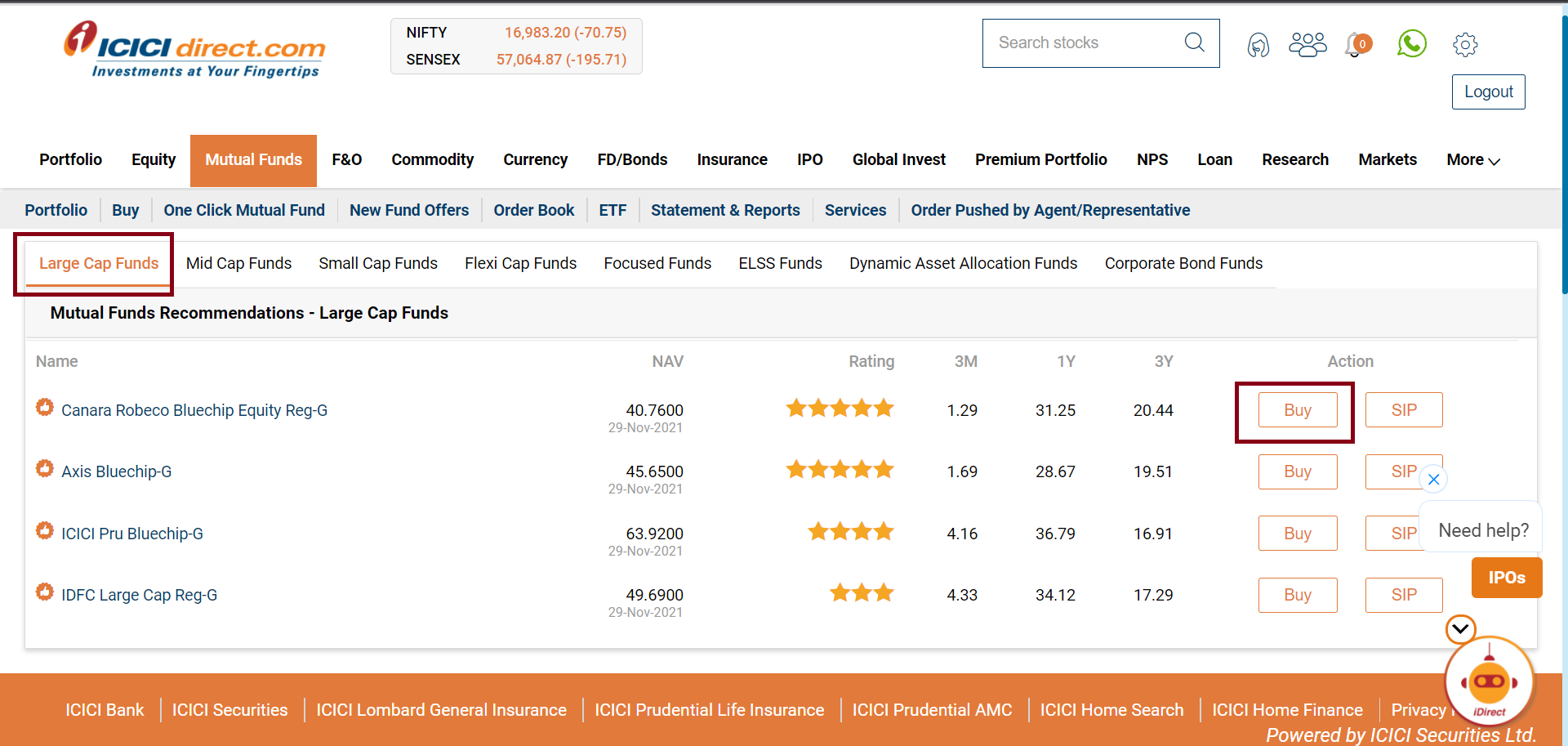Buy Canara Robeco Bluechip Equity Reg-G
This screenshot has height=746, width=1568.
pos(1297,410)
